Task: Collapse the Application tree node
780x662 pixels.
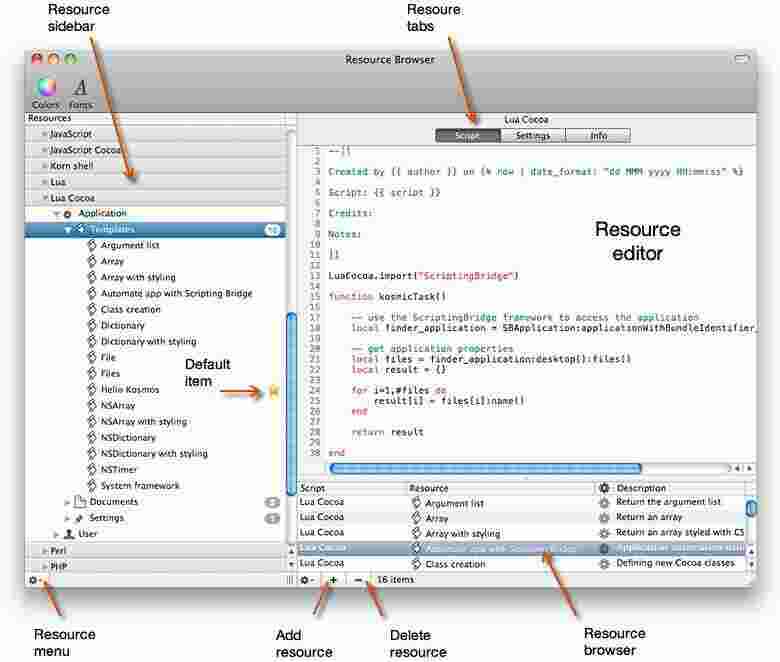Action: tap(56, 214)
